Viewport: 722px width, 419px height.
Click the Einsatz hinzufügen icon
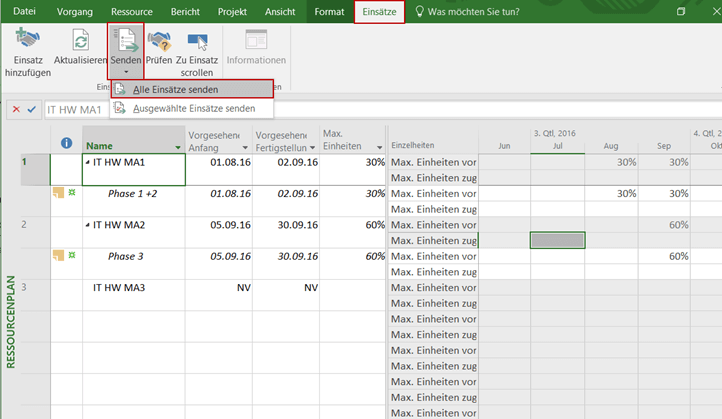point(28,41)
